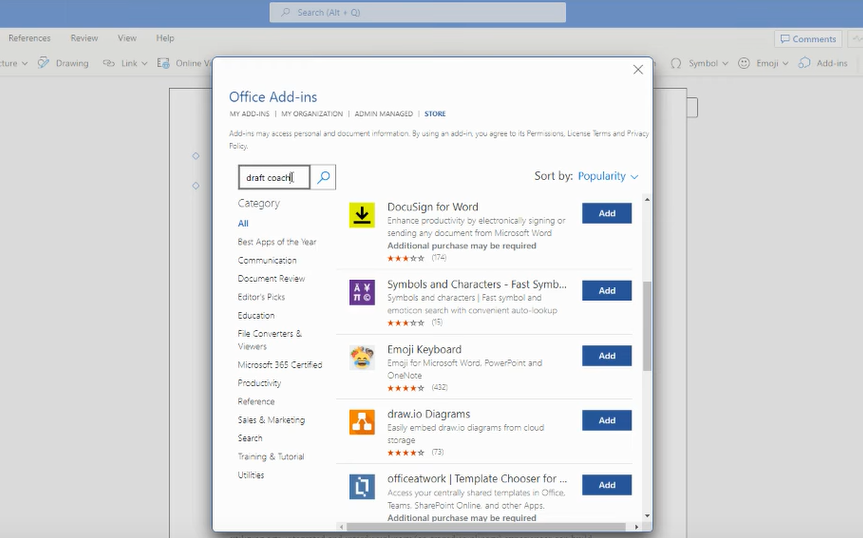Click the horizontal scrollbar left arrow
The height and width of the screenshot is (538, 863).
[342, 526]
